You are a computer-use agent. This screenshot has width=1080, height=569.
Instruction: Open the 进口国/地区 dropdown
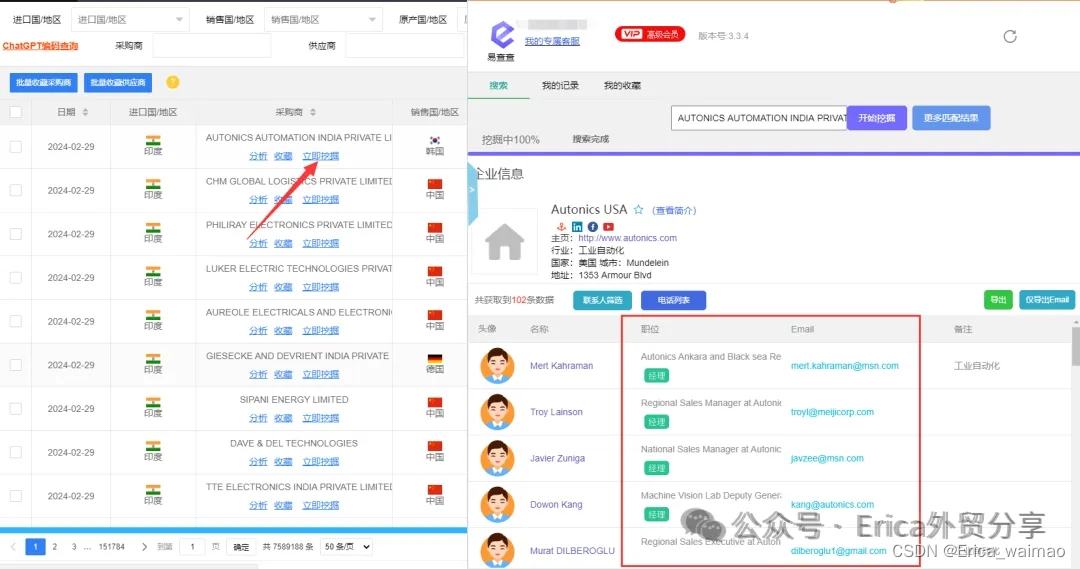130,19
